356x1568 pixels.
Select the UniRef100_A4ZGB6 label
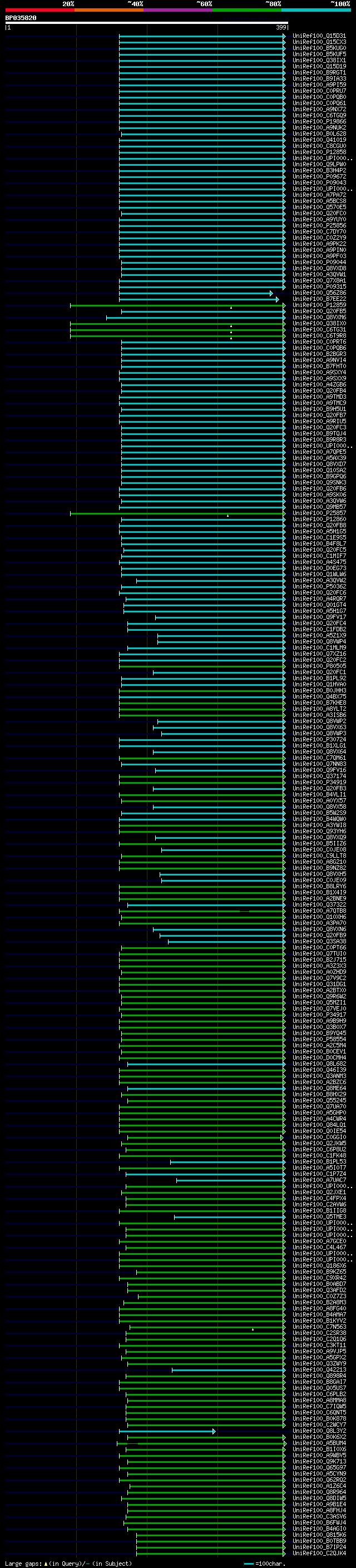319,385
